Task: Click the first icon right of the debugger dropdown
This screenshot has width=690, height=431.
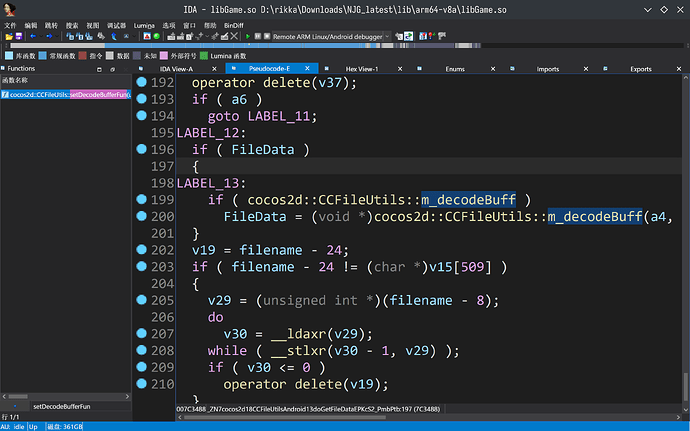Action: point(399,37)
